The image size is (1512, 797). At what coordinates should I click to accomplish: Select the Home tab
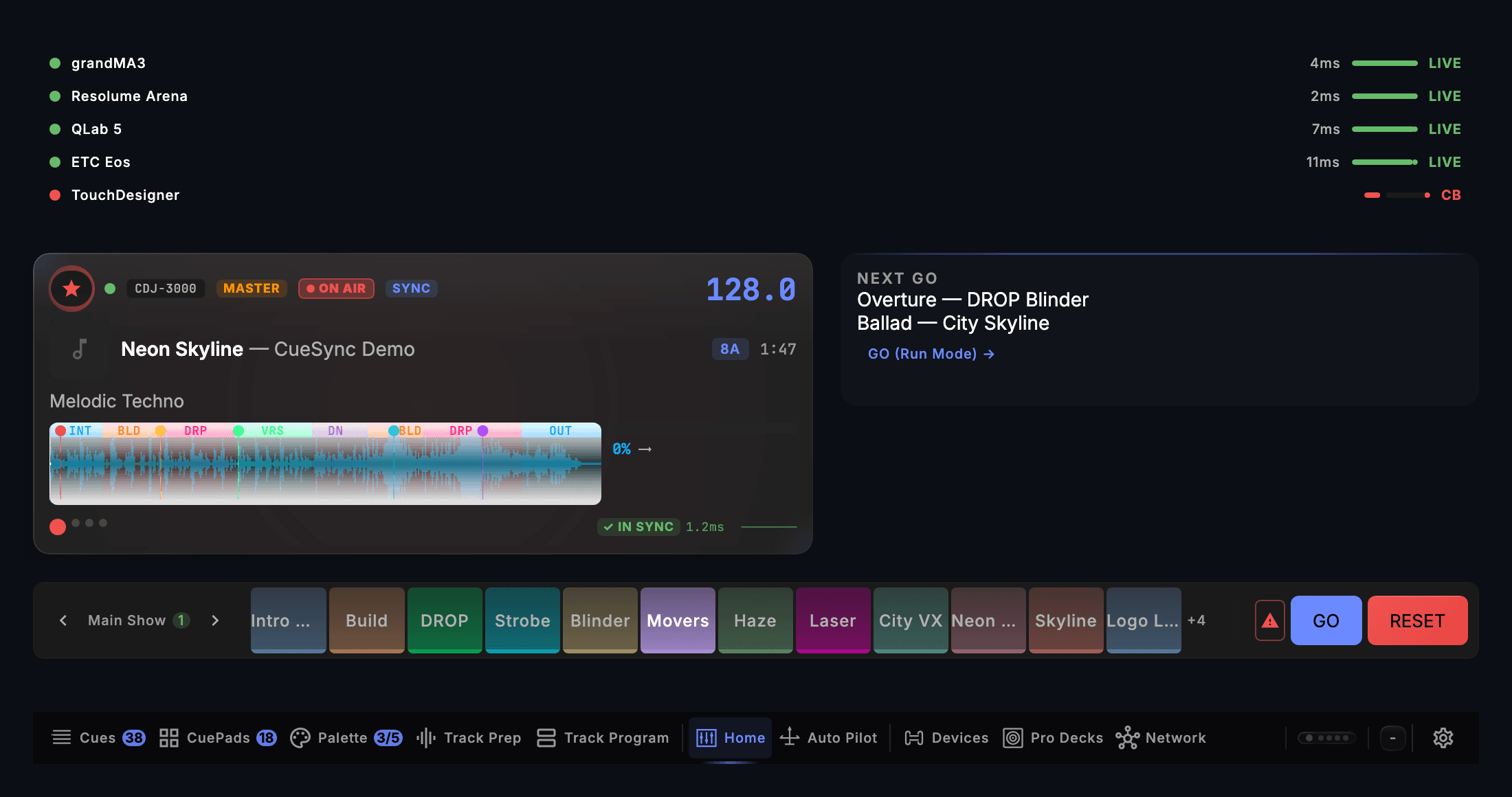[731, 738]
